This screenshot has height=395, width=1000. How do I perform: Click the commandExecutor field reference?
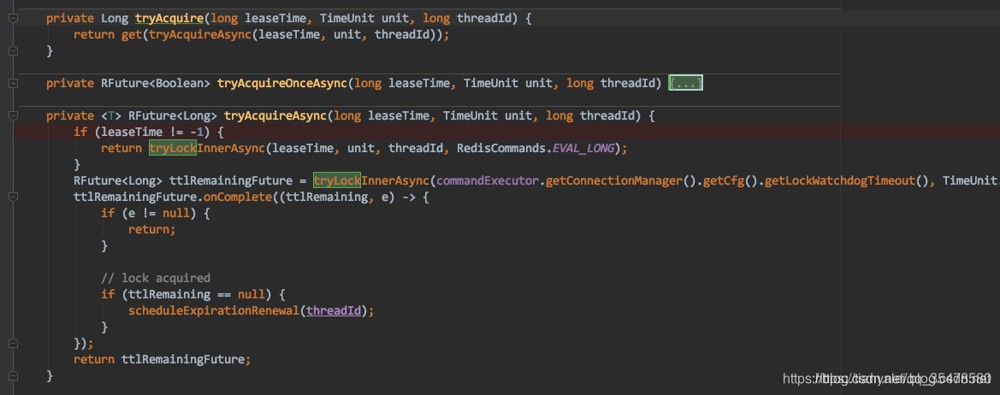pos(489,181)
